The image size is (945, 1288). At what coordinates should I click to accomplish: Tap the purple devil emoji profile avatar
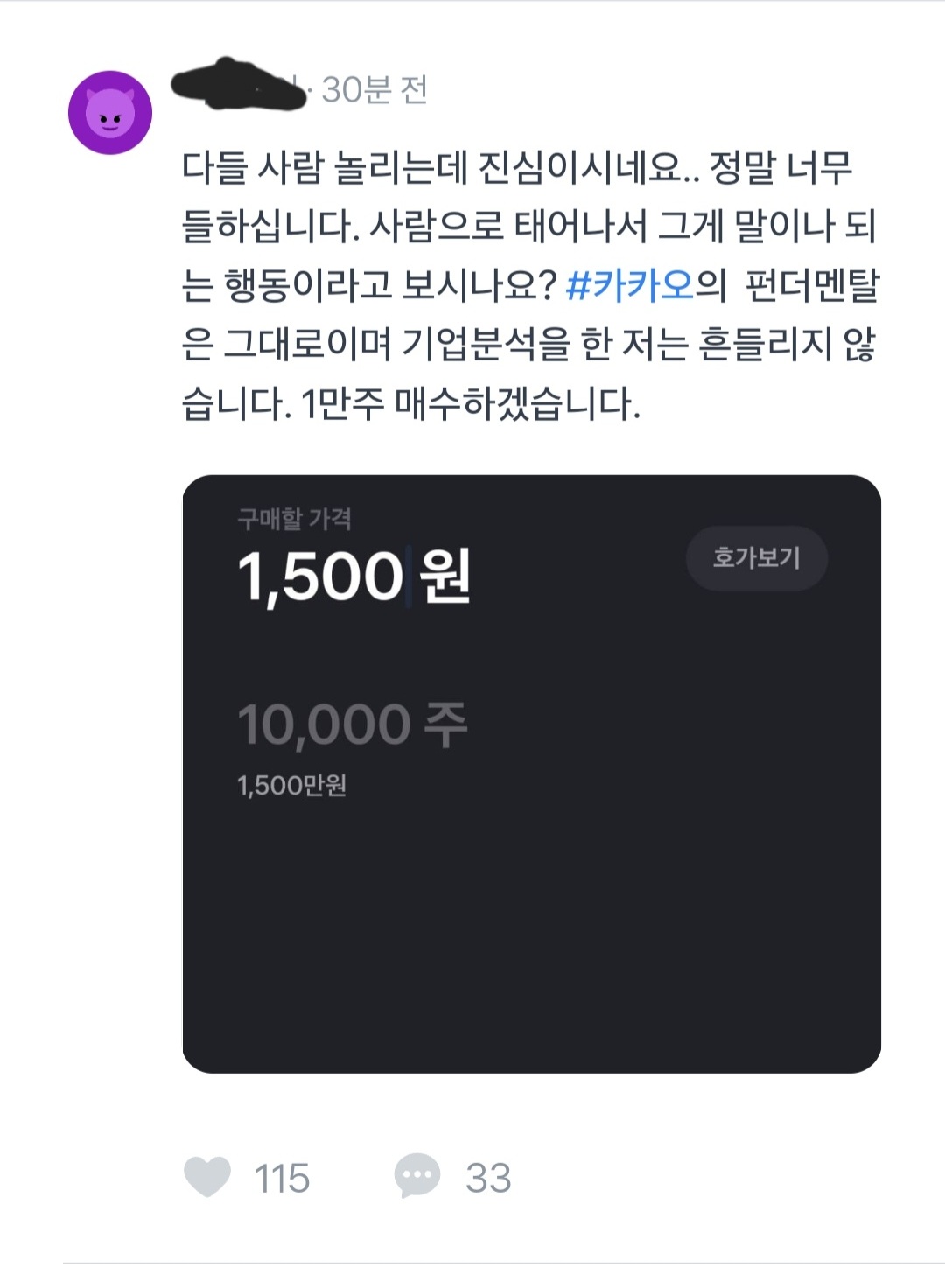(110, 113)
